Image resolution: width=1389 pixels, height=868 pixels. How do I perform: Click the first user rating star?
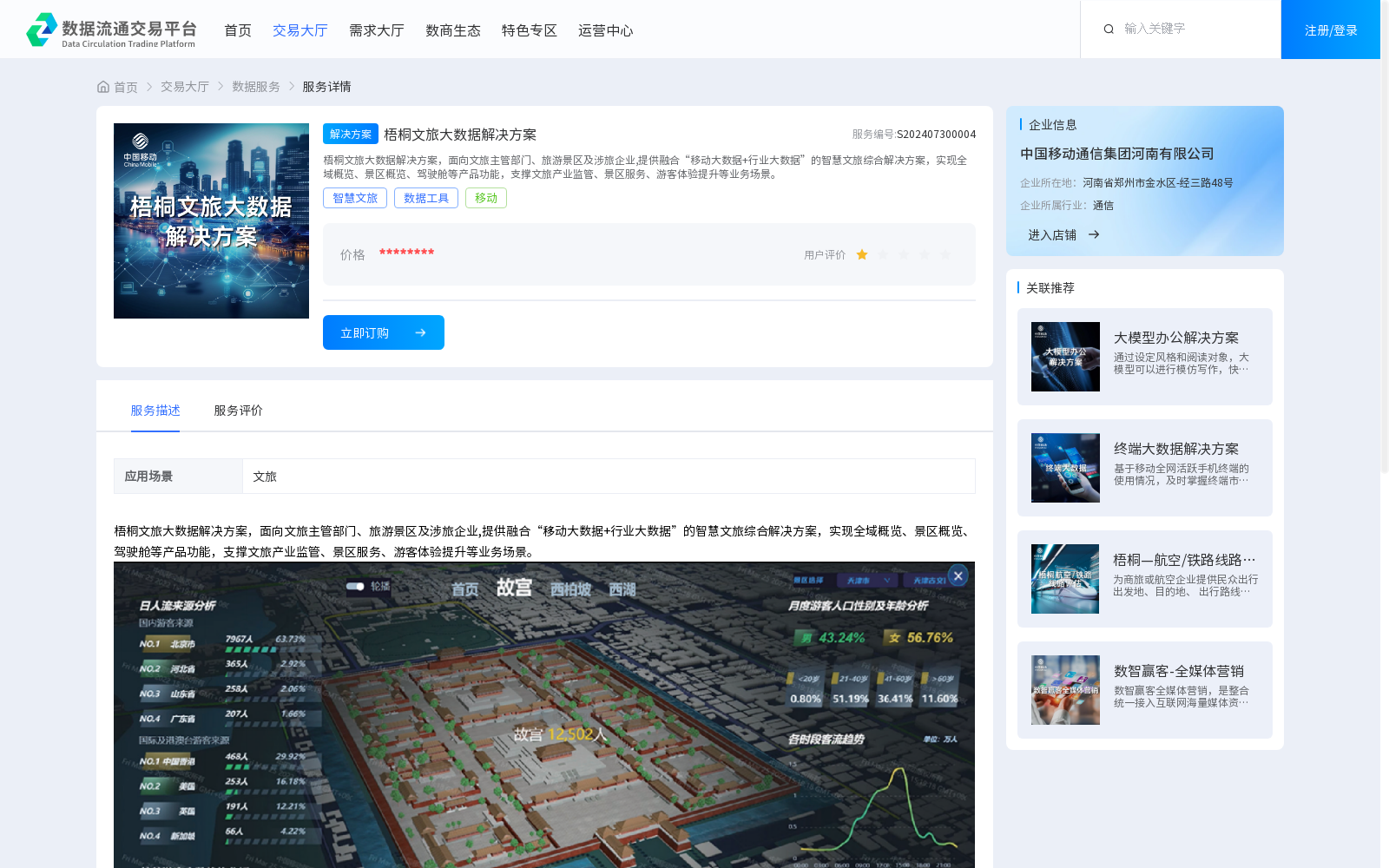click(x=862, y=254)
